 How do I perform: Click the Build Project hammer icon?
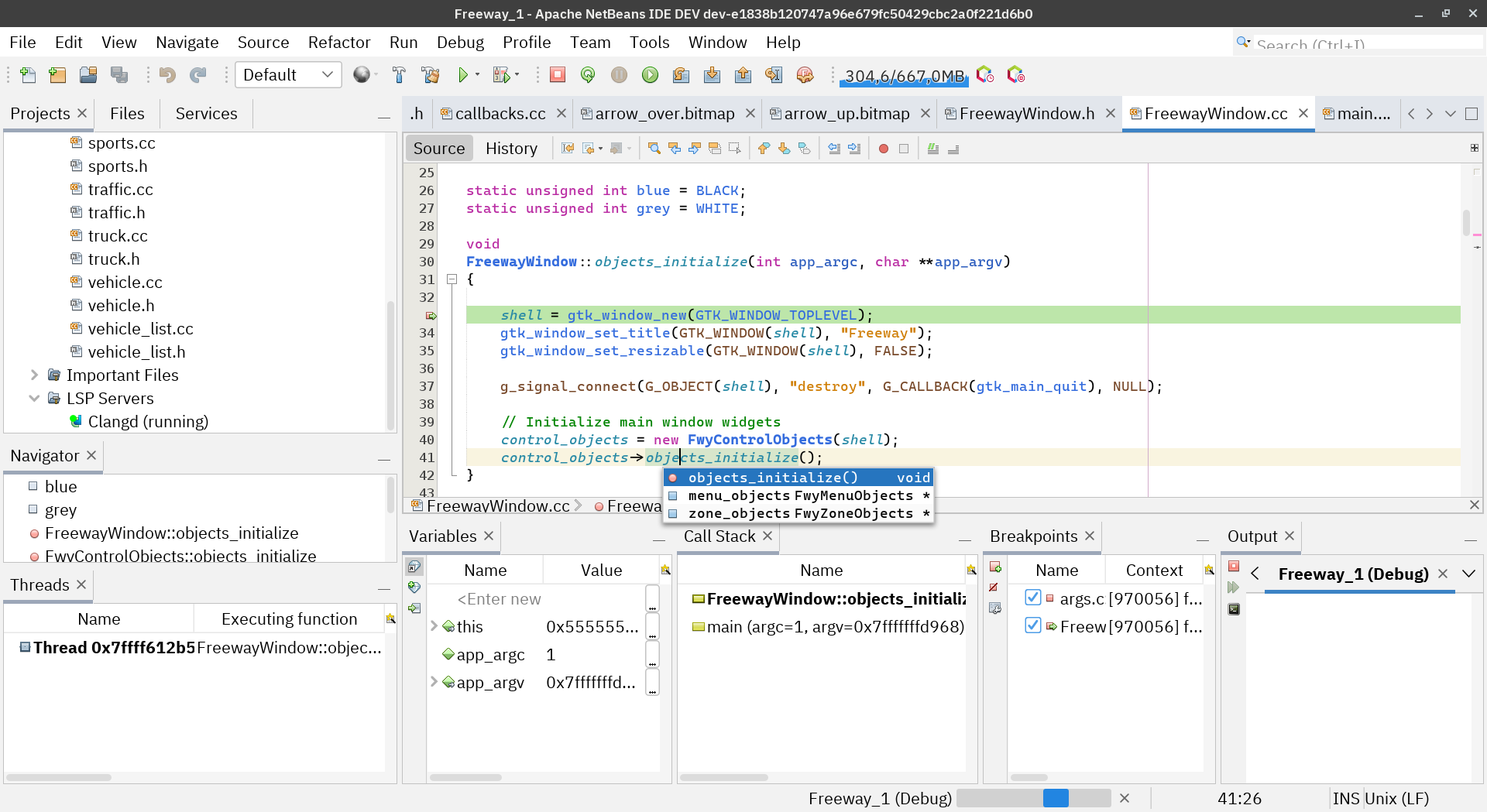(x=399, y=75)
